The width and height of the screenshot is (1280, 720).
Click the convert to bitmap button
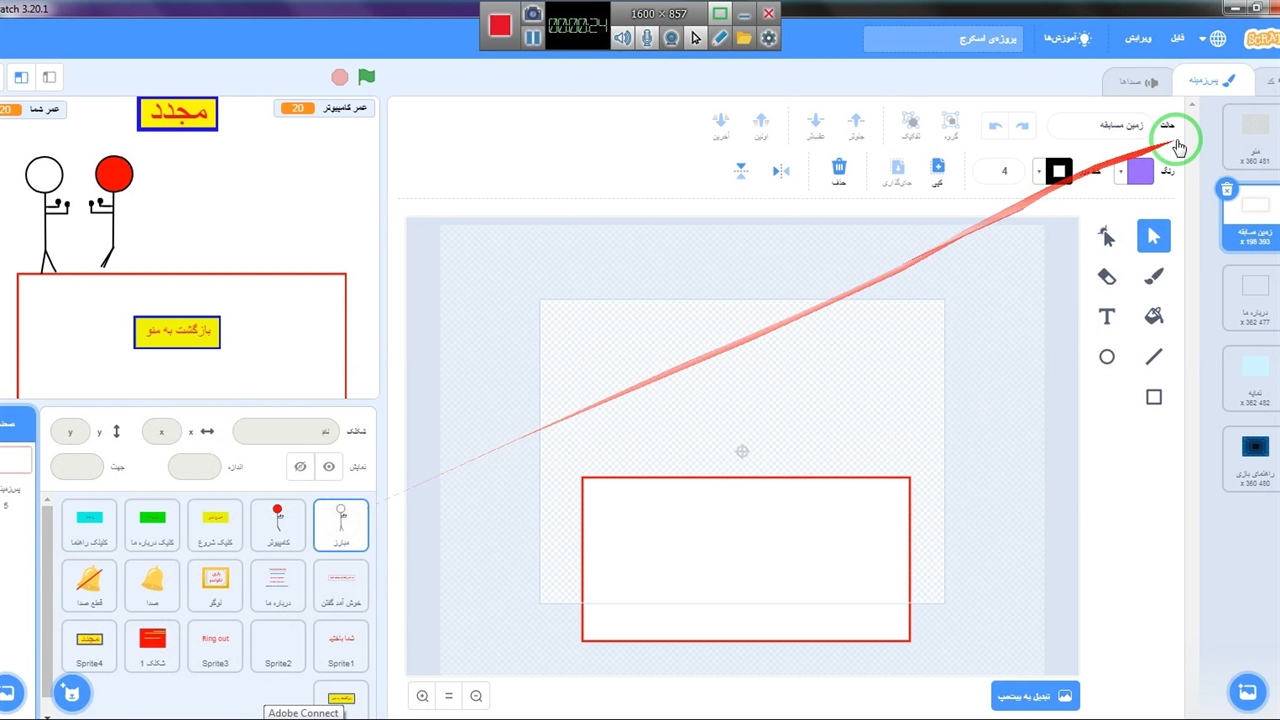point(1035,696)
